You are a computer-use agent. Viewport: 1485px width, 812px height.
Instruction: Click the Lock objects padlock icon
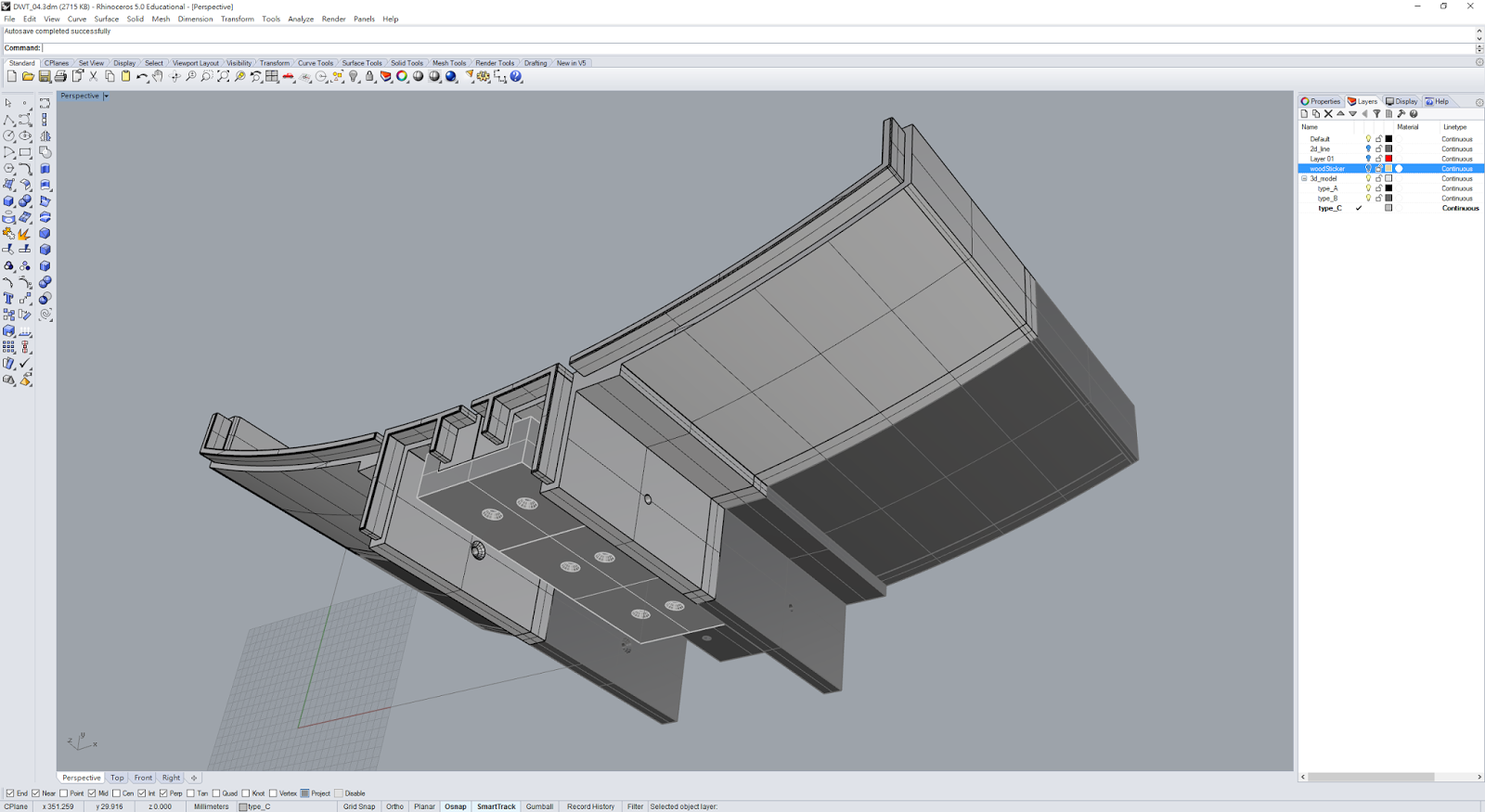[369, 77]
